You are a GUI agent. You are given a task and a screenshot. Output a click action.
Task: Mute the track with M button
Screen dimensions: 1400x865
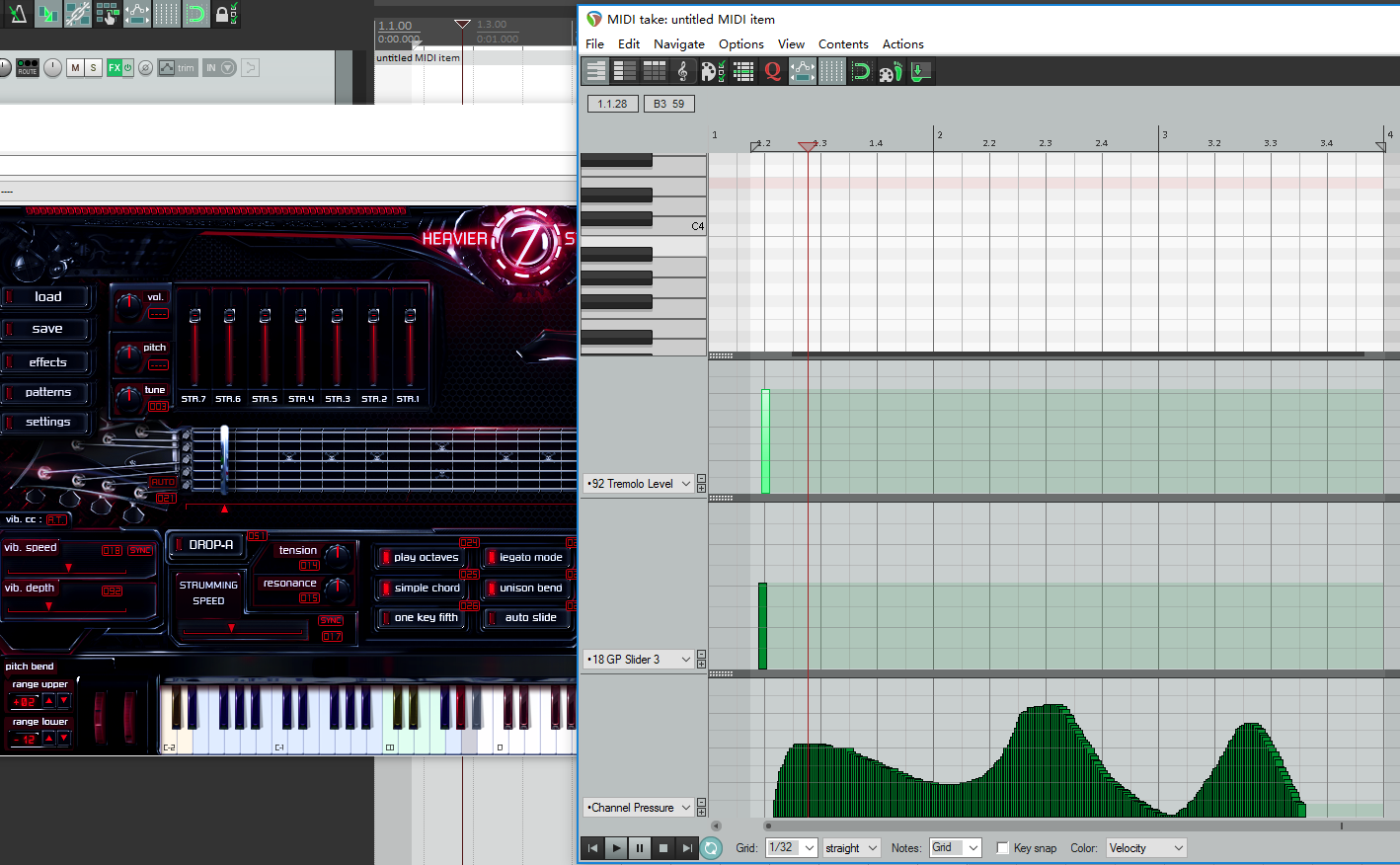pos(75,68)
